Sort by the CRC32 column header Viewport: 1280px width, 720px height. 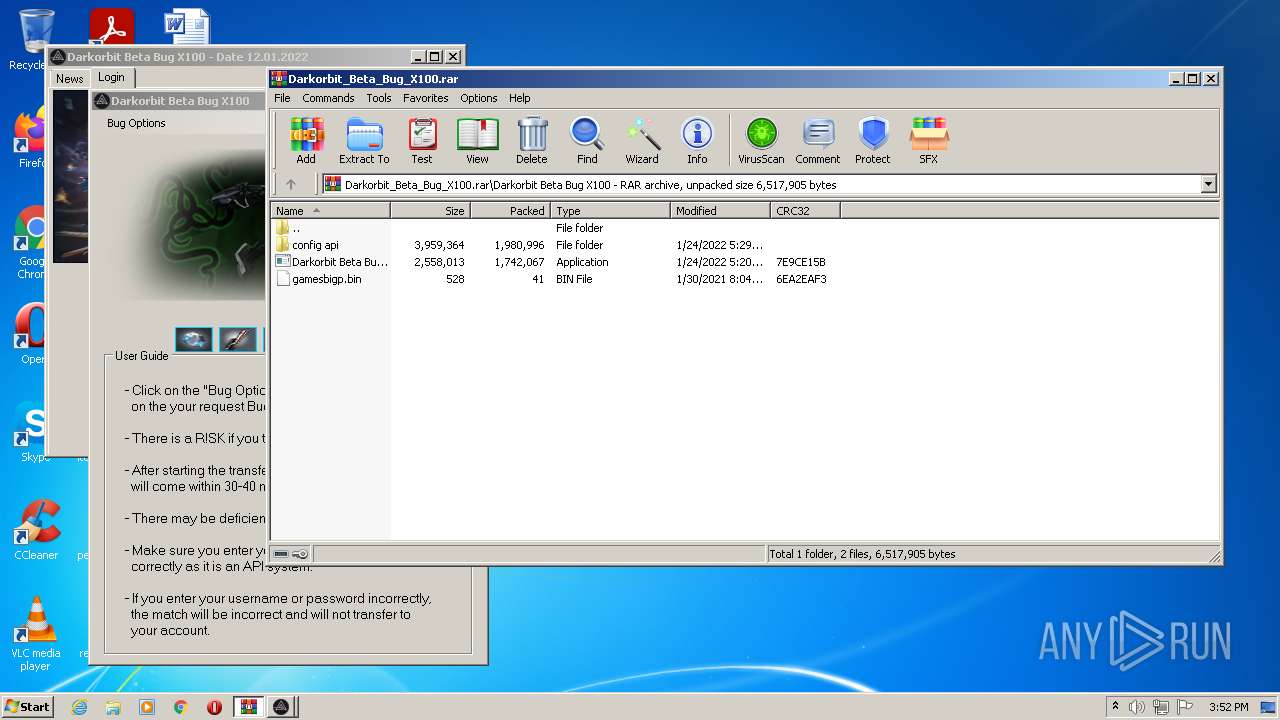(805, 211)
